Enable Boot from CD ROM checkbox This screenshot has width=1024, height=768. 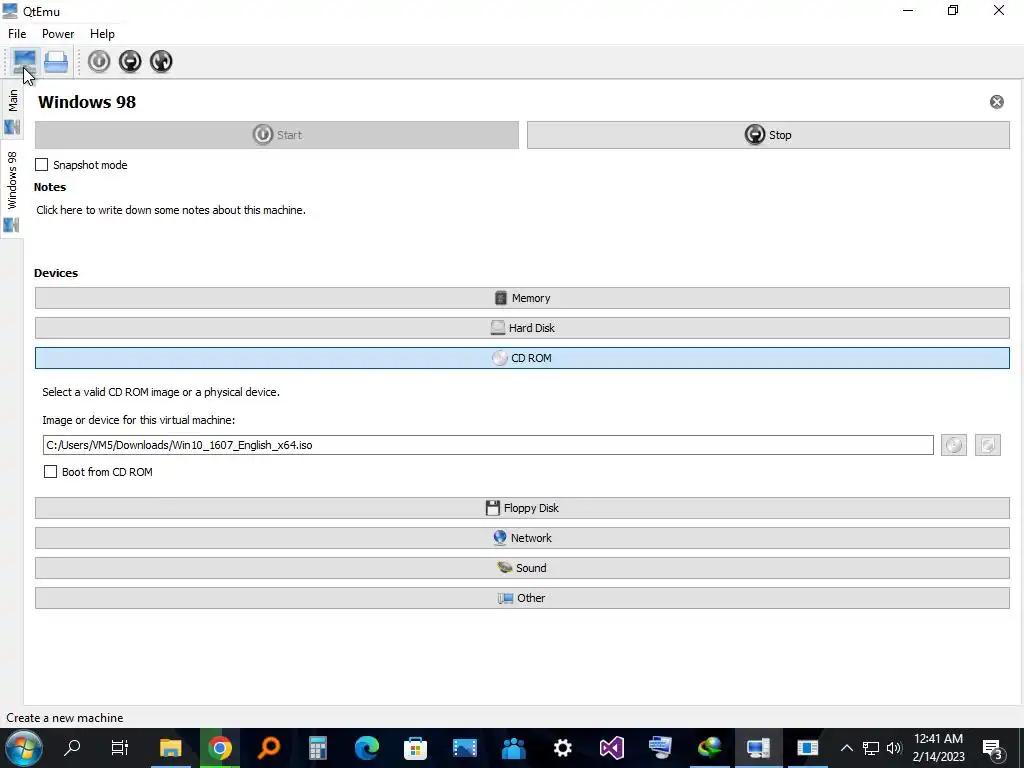click(50, 472)
